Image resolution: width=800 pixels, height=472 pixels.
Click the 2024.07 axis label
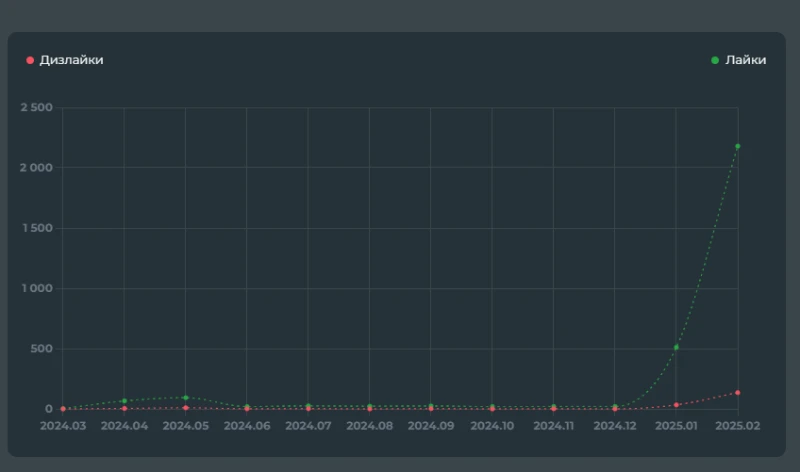308,426
